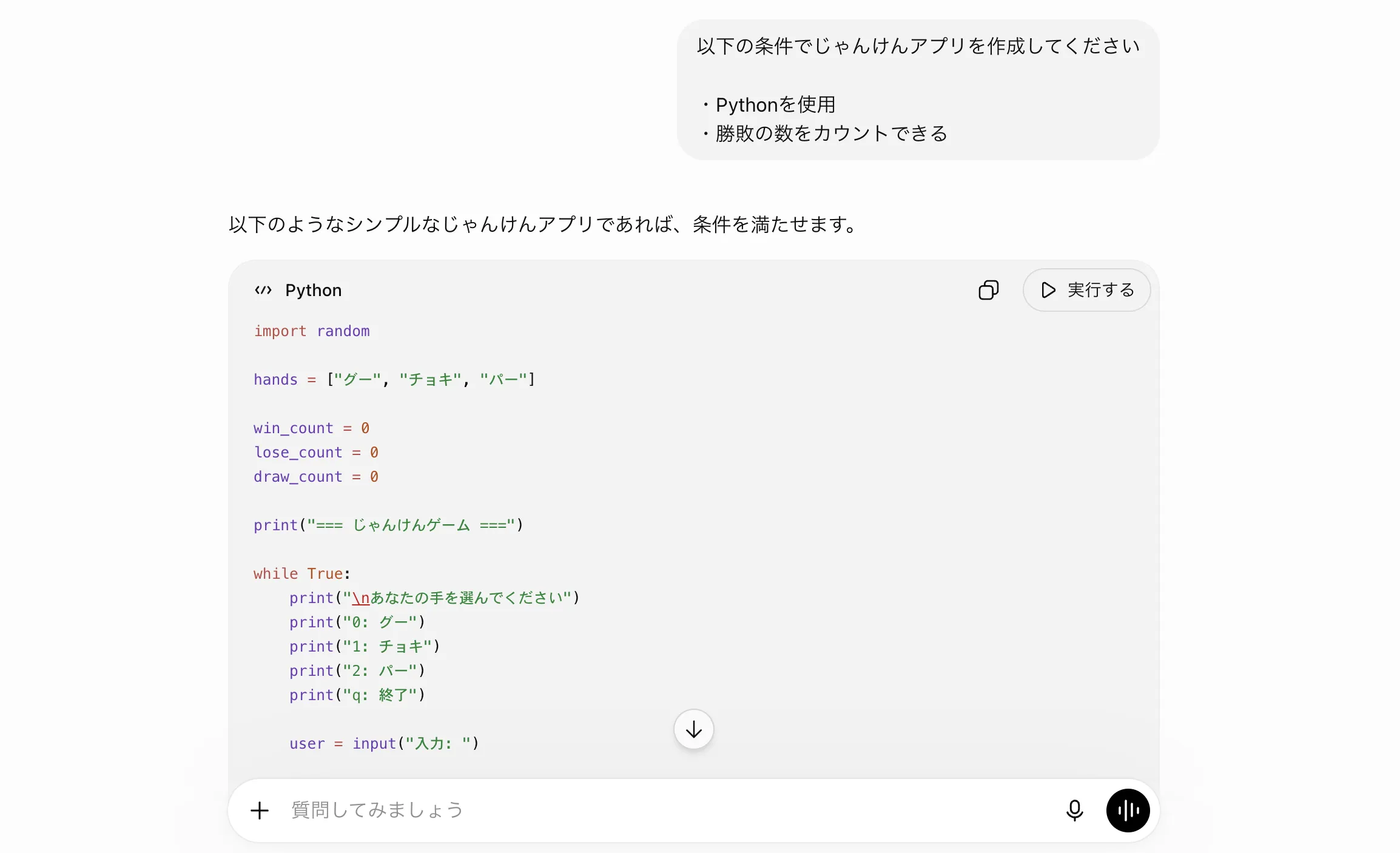This screenshot has width=1400, height=853.
Task: Click the bullet line 勝敗の数をカウントできる
Action: (x=824, y=133)
